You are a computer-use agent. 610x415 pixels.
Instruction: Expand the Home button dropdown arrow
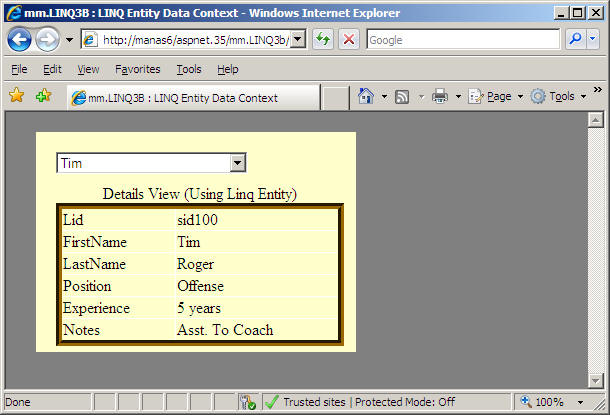tap(384, 96)
